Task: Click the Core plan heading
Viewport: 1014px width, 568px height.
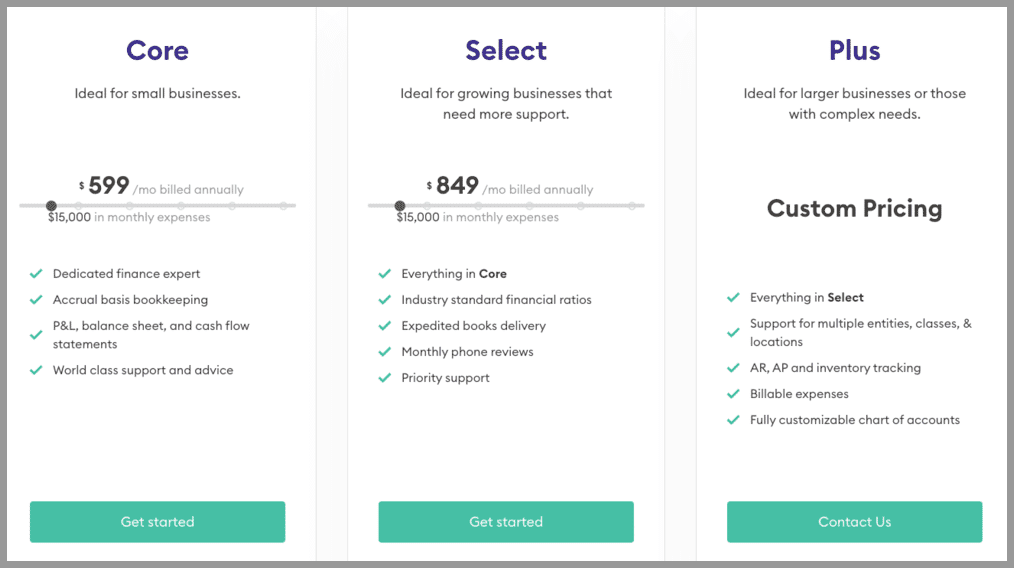Action: click(157, 50)
